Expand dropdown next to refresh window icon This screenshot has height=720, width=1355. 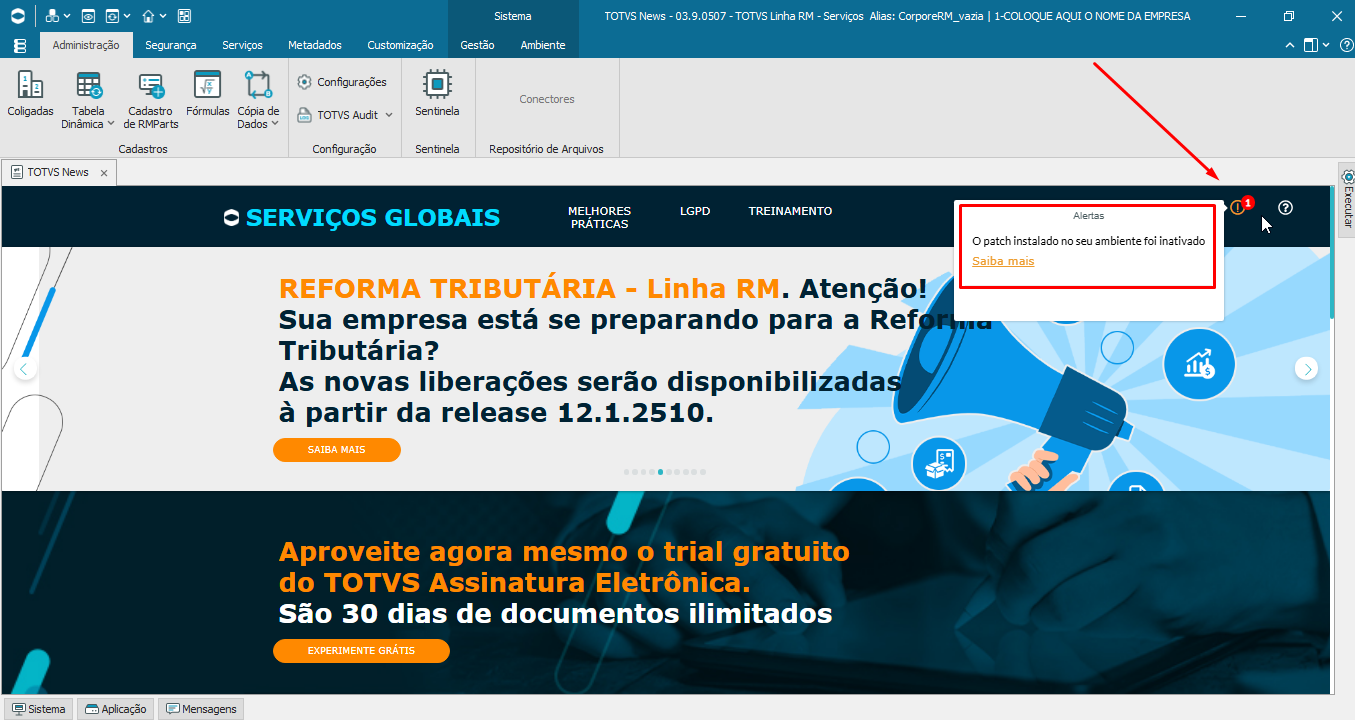coord(126,17)
